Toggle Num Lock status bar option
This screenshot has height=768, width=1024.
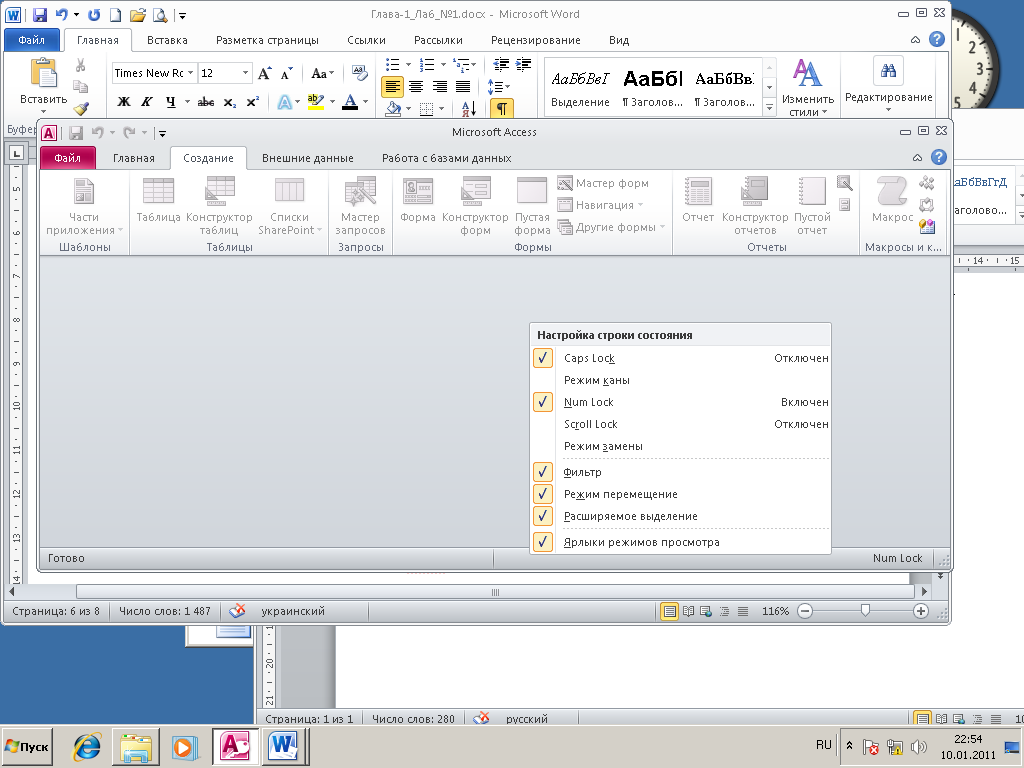(680, 402)
